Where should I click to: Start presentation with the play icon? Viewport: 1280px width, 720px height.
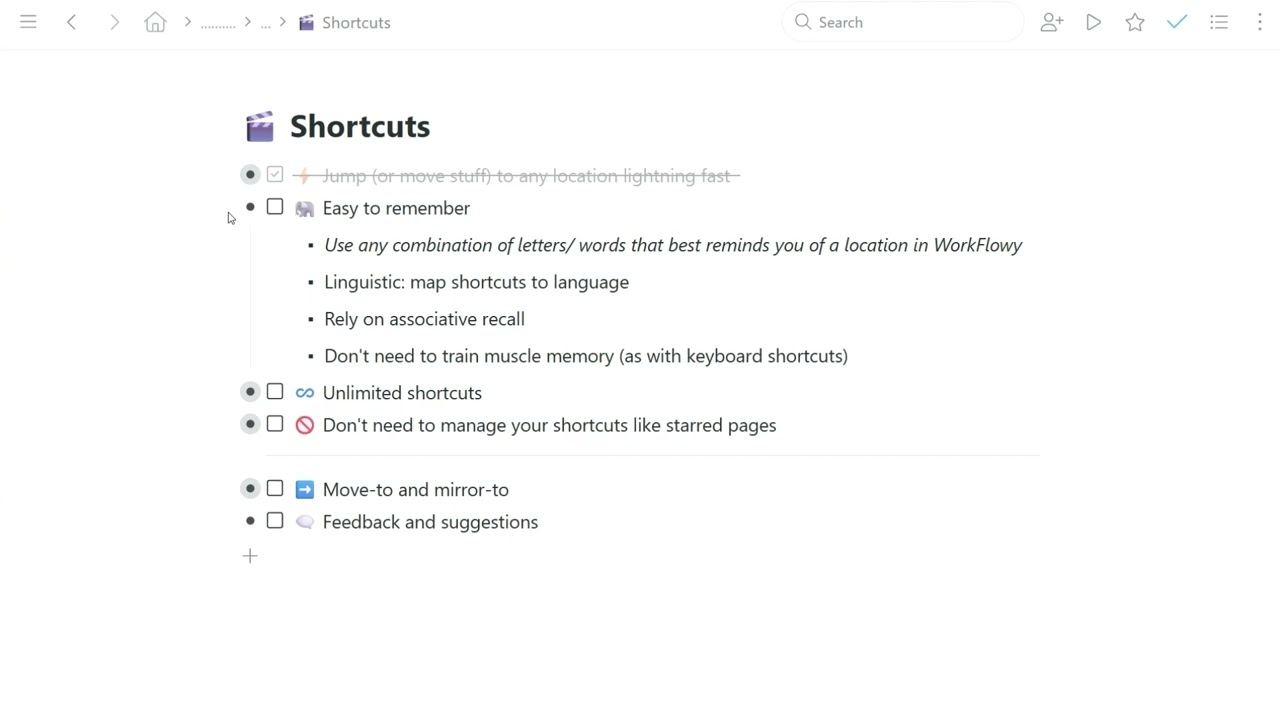pos(1093,22)
